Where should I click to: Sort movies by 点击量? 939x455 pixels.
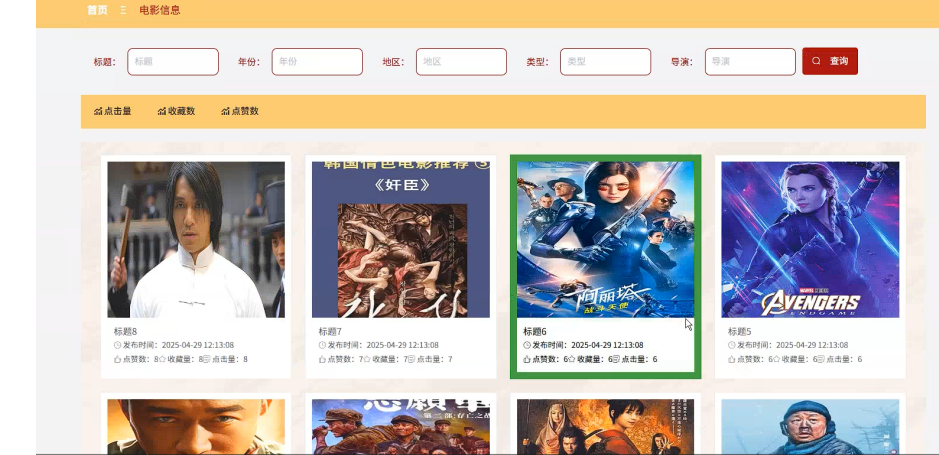pos(113,111)
